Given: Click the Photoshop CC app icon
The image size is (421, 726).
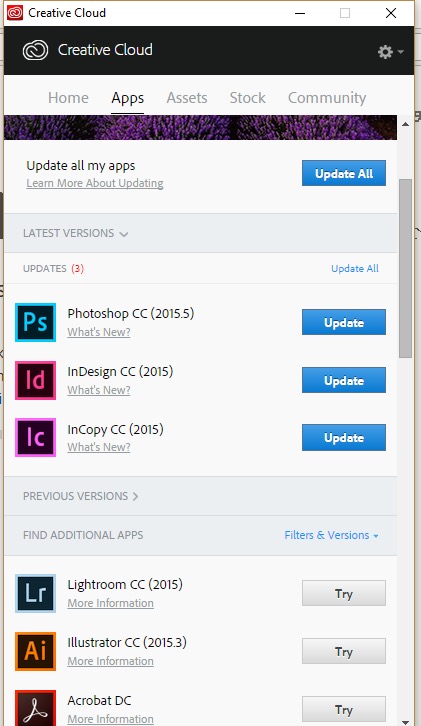Looking at the screenshot, I should [x=35, y=322].
